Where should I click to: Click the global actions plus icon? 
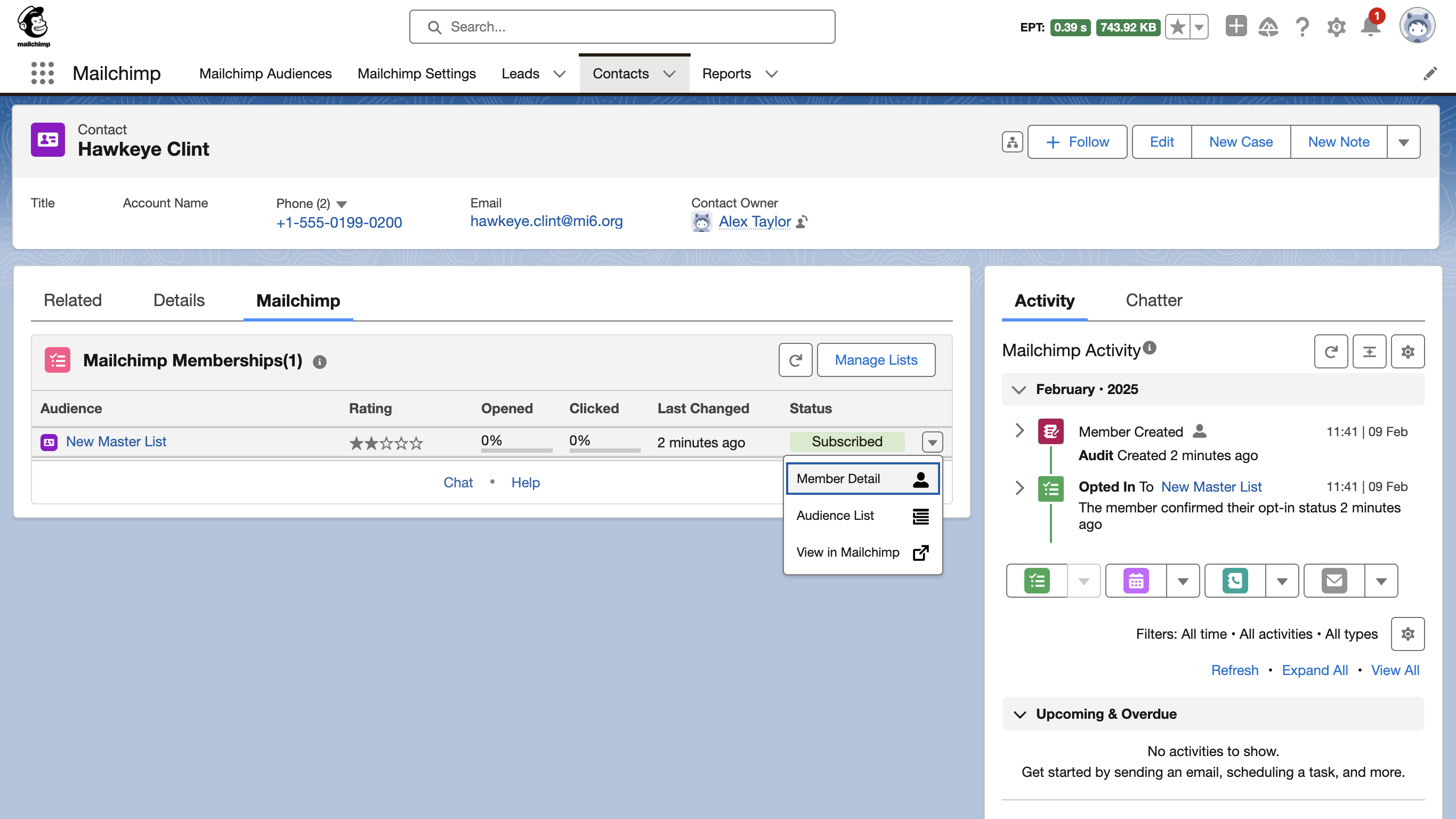tap(1235, 27)
